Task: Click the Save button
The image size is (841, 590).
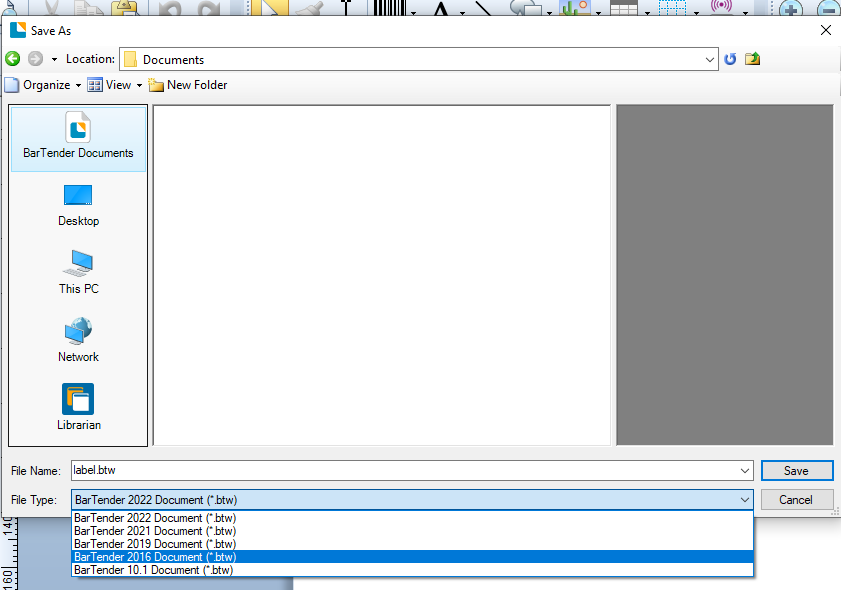Action: [797, 470]
